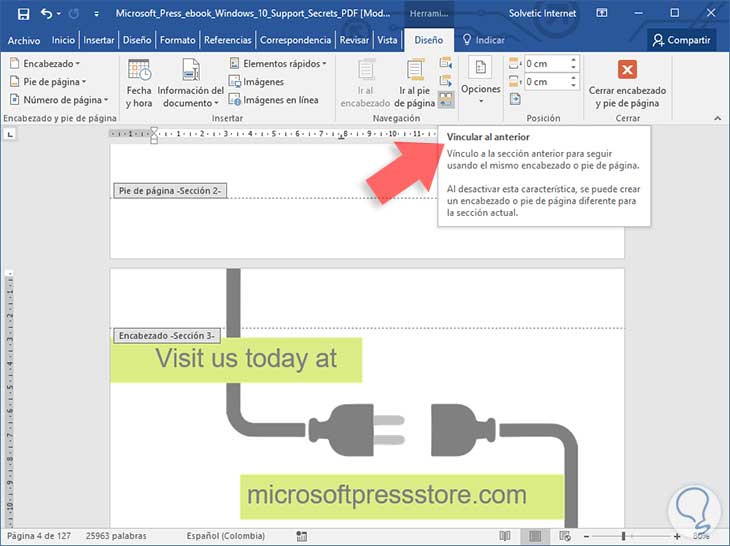
Task: Click the Compartir share button
Action: [x=682, y=40]
